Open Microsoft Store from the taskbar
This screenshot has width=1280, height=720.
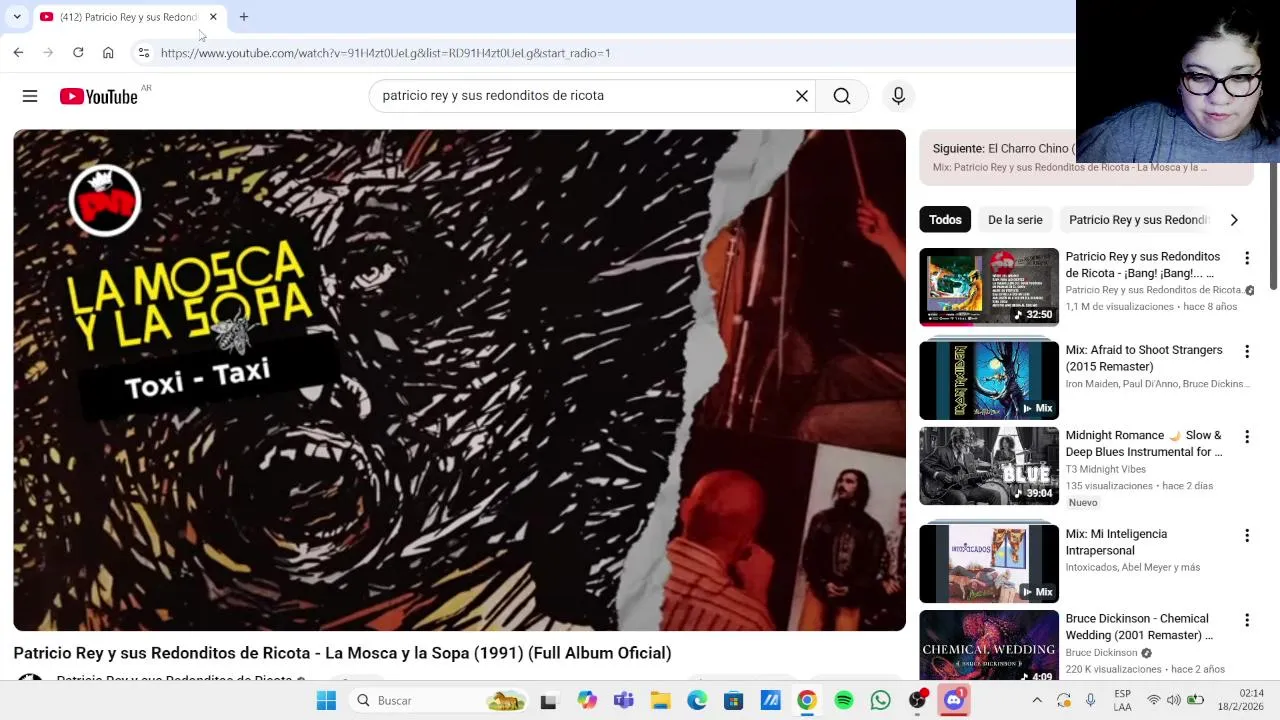click(x=734, y=700)
